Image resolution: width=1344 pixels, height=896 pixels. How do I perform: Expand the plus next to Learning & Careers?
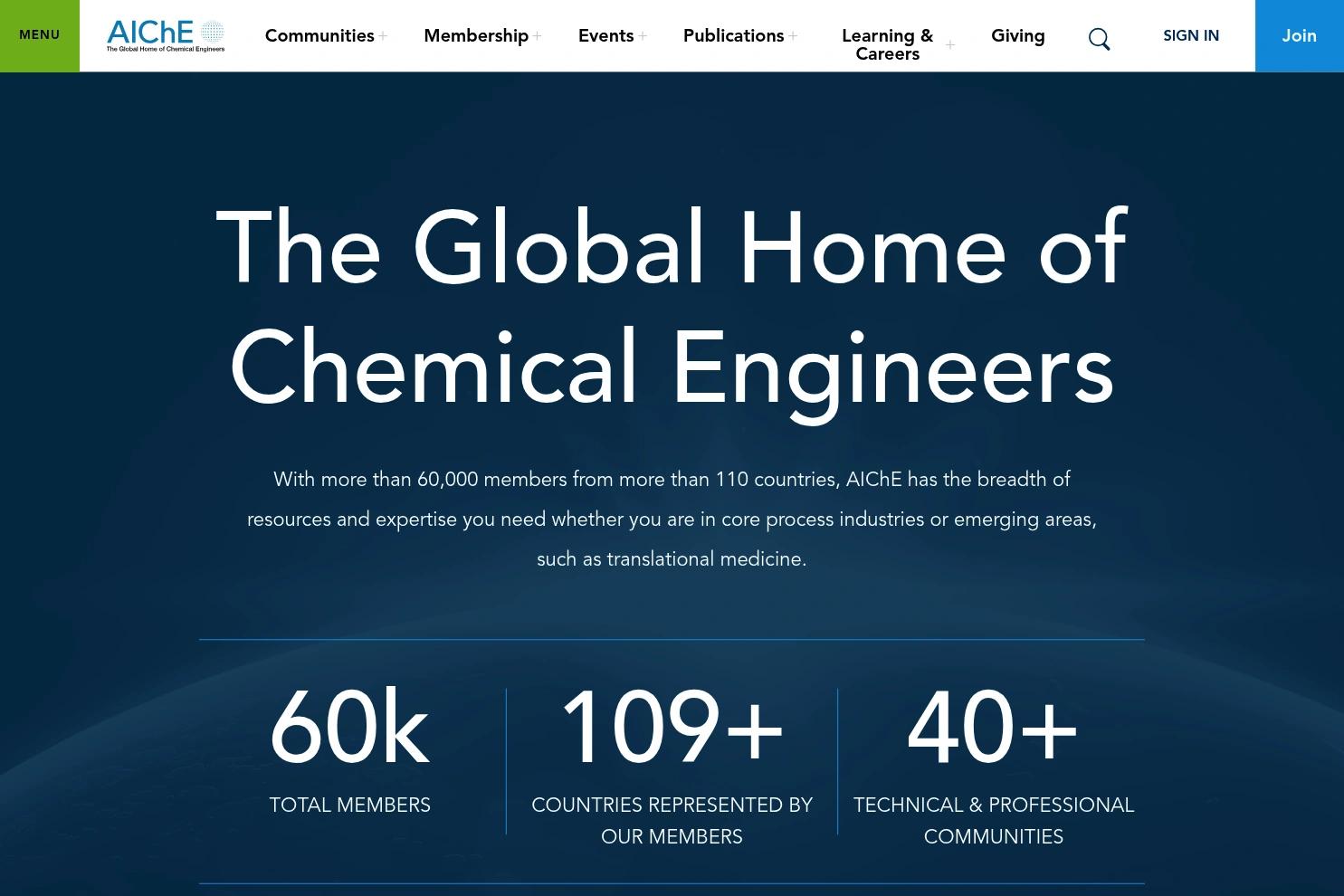click(x=949, y=44)
